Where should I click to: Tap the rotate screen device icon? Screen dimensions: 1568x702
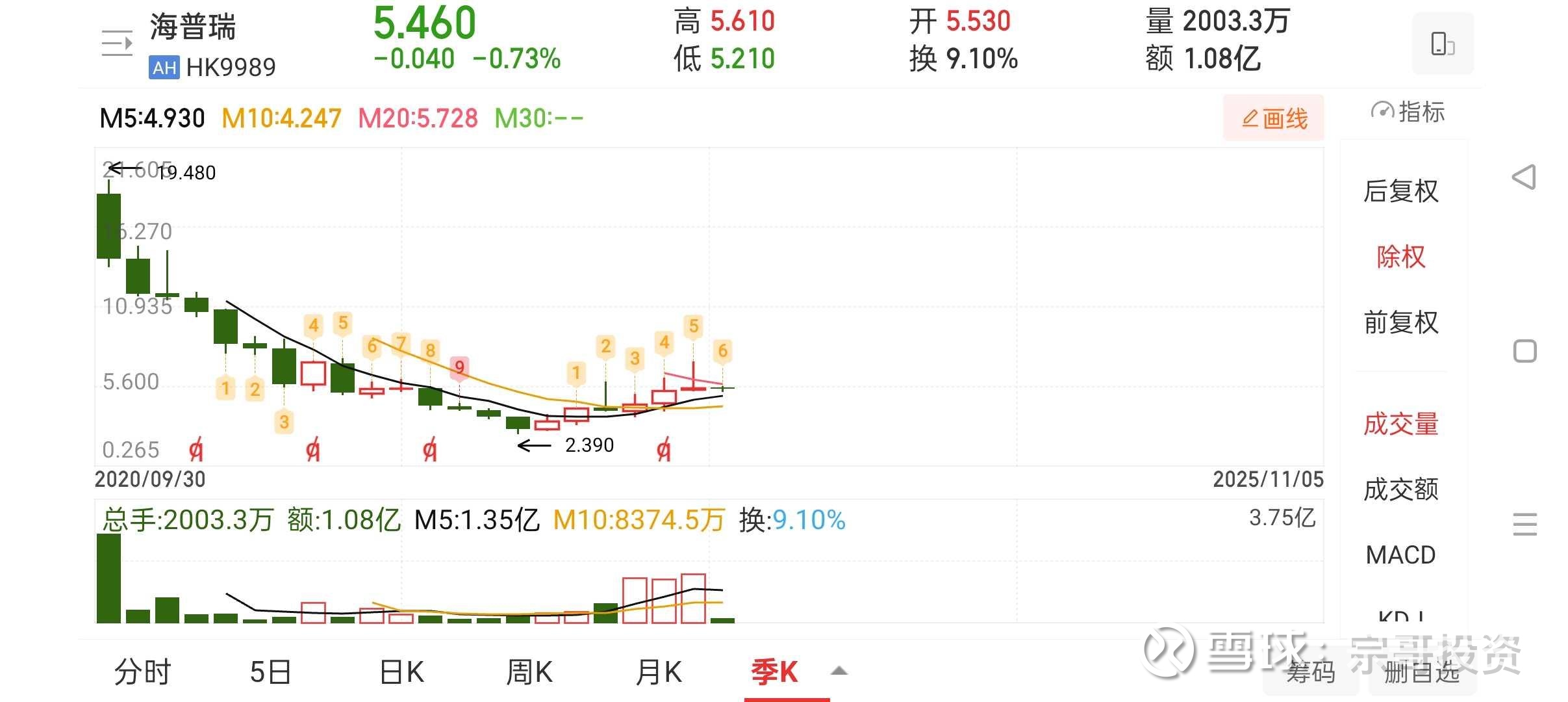coord(1442,44)
